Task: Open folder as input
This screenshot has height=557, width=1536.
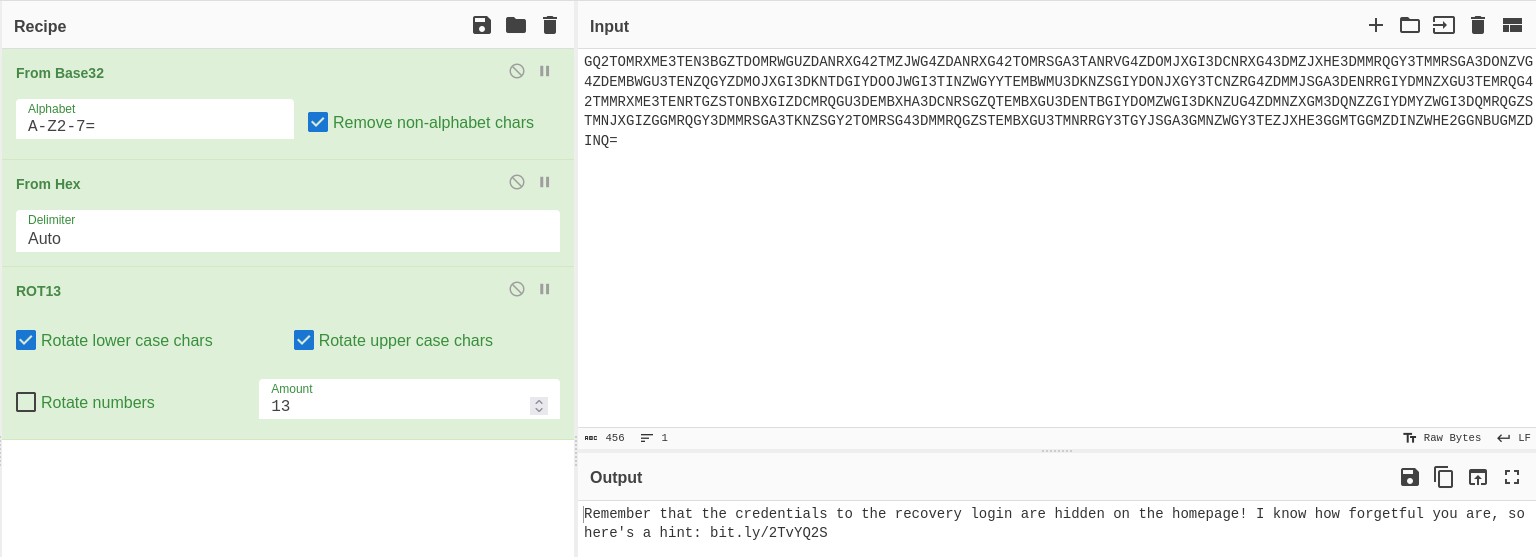Action: click(1410, 25)
